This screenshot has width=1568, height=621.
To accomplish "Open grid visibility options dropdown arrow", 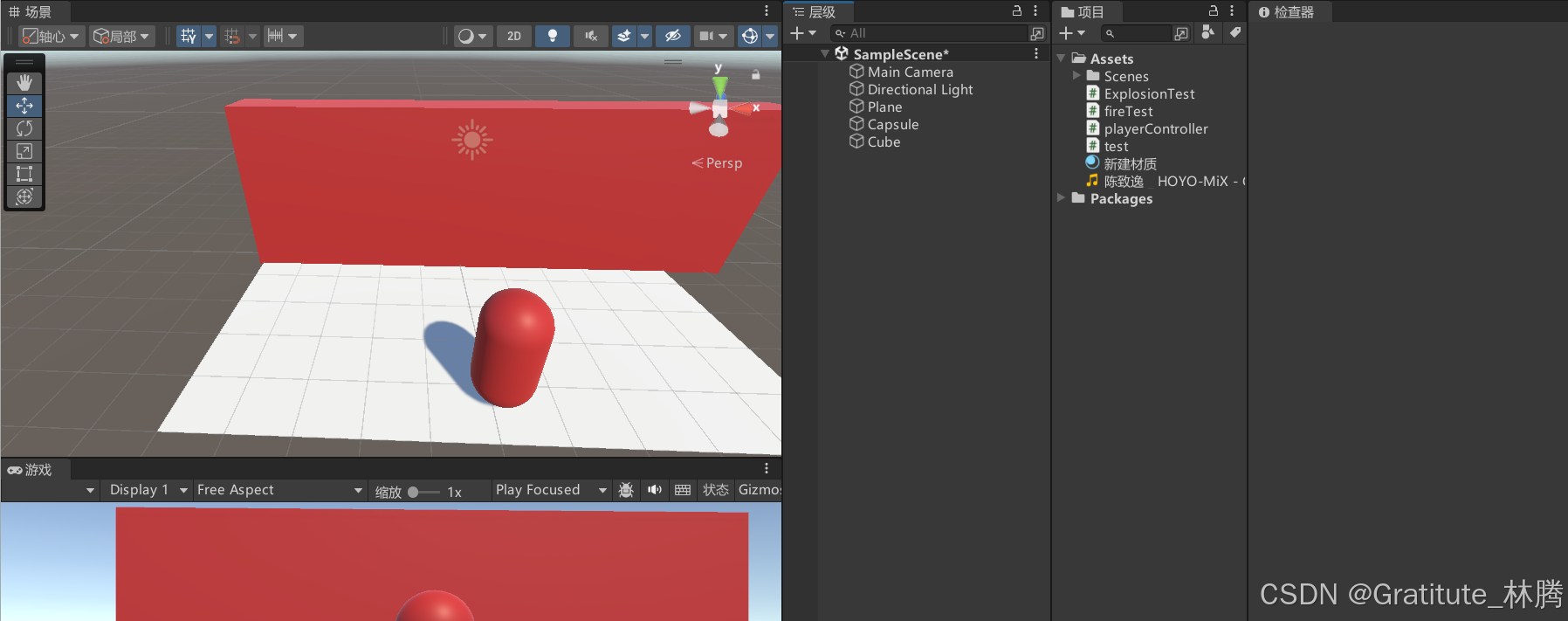I will click(209, 36).
